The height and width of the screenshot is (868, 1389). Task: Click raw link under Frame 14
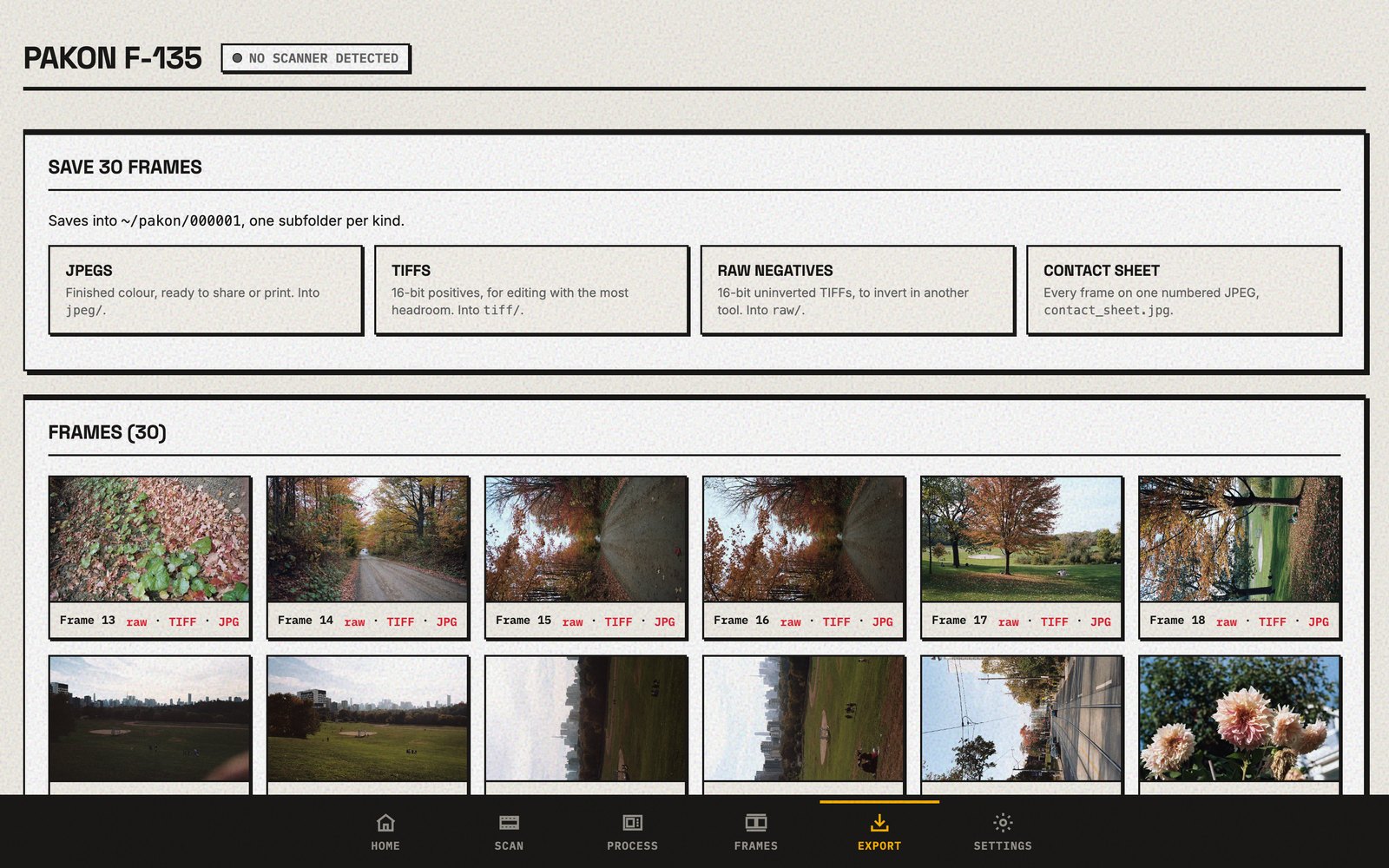coord(354,621)
